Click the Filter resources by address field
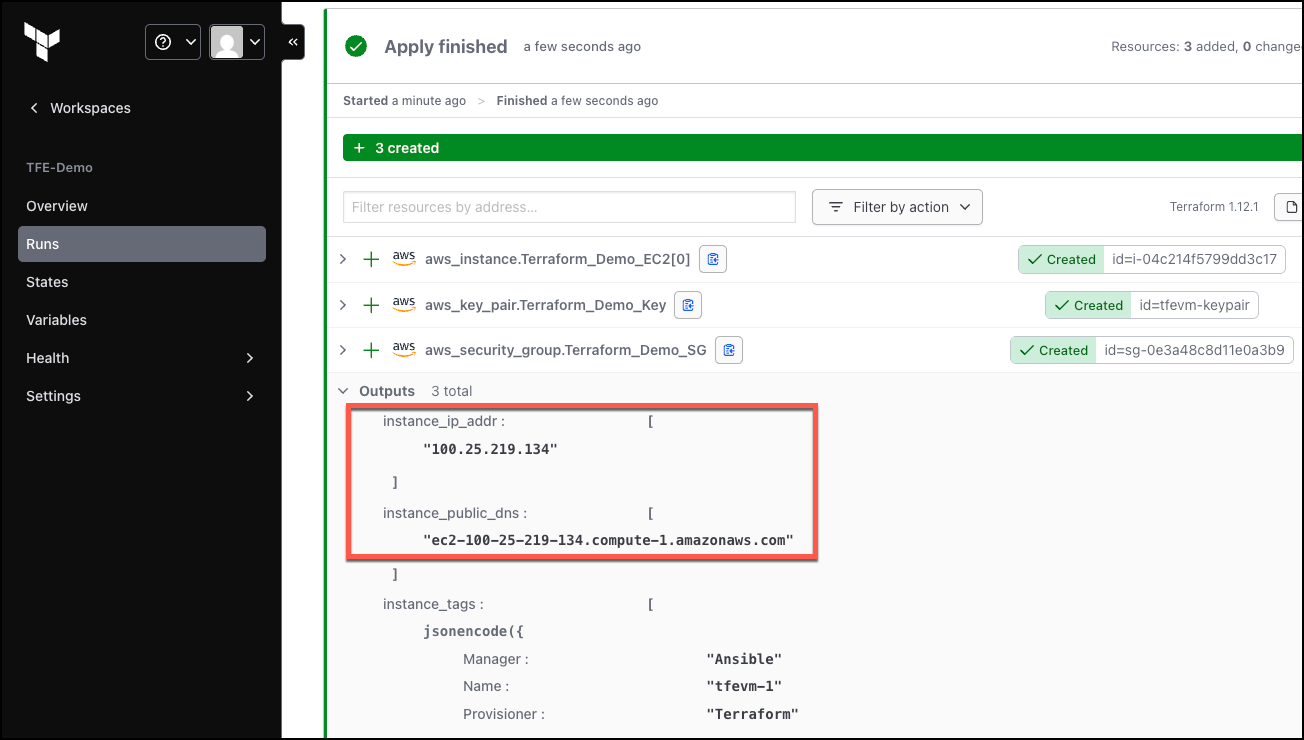The width and height of the screenshot is (1304, 740). point(569,207)
